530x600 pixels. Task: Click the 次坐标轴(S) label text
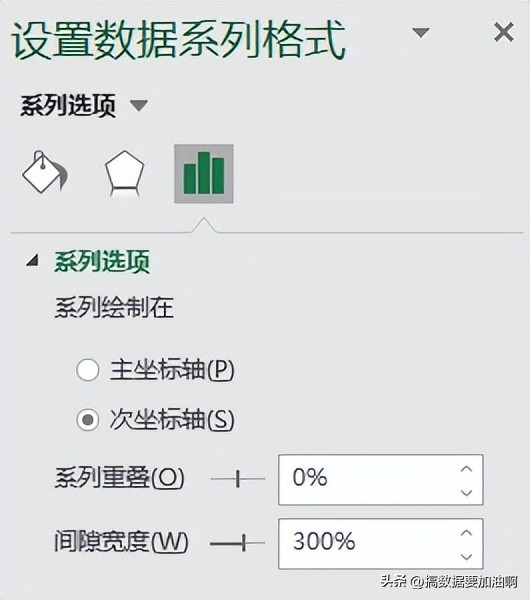[x=172, y=419]
